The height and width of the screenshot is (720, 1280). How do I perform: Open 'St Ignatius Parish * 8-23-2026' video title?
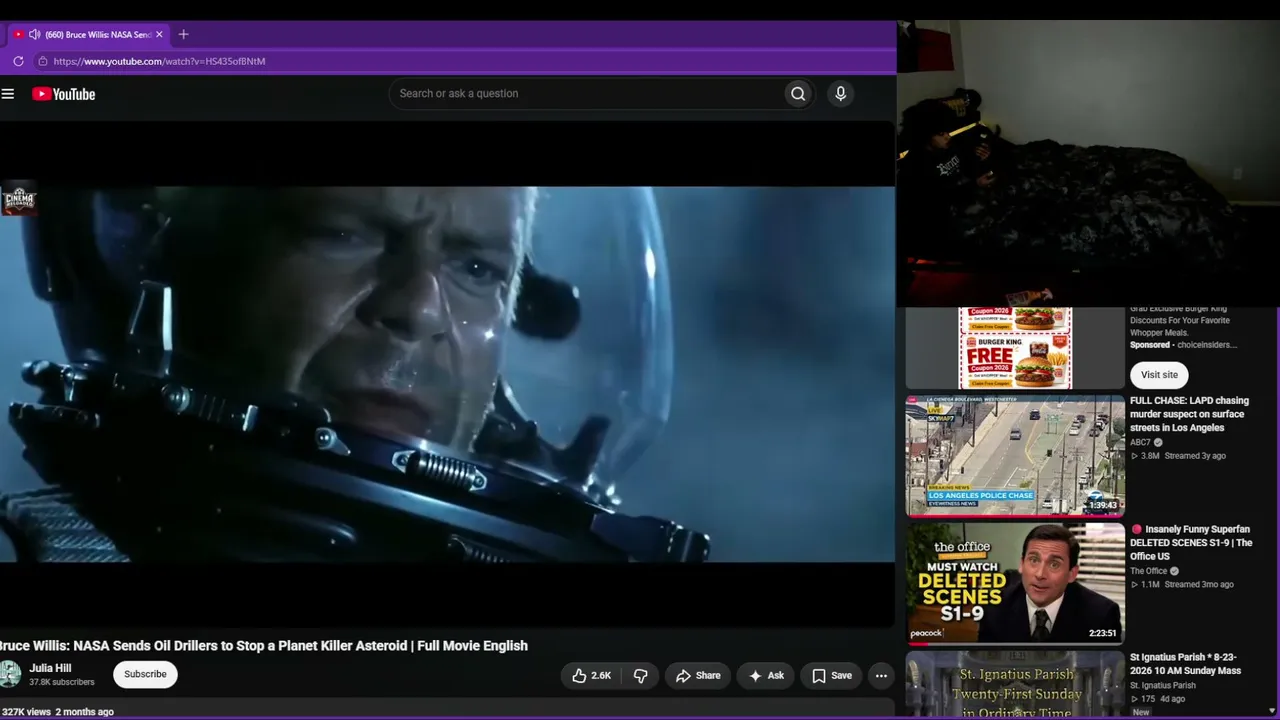pyautogui.click(x=1185, y=664)
